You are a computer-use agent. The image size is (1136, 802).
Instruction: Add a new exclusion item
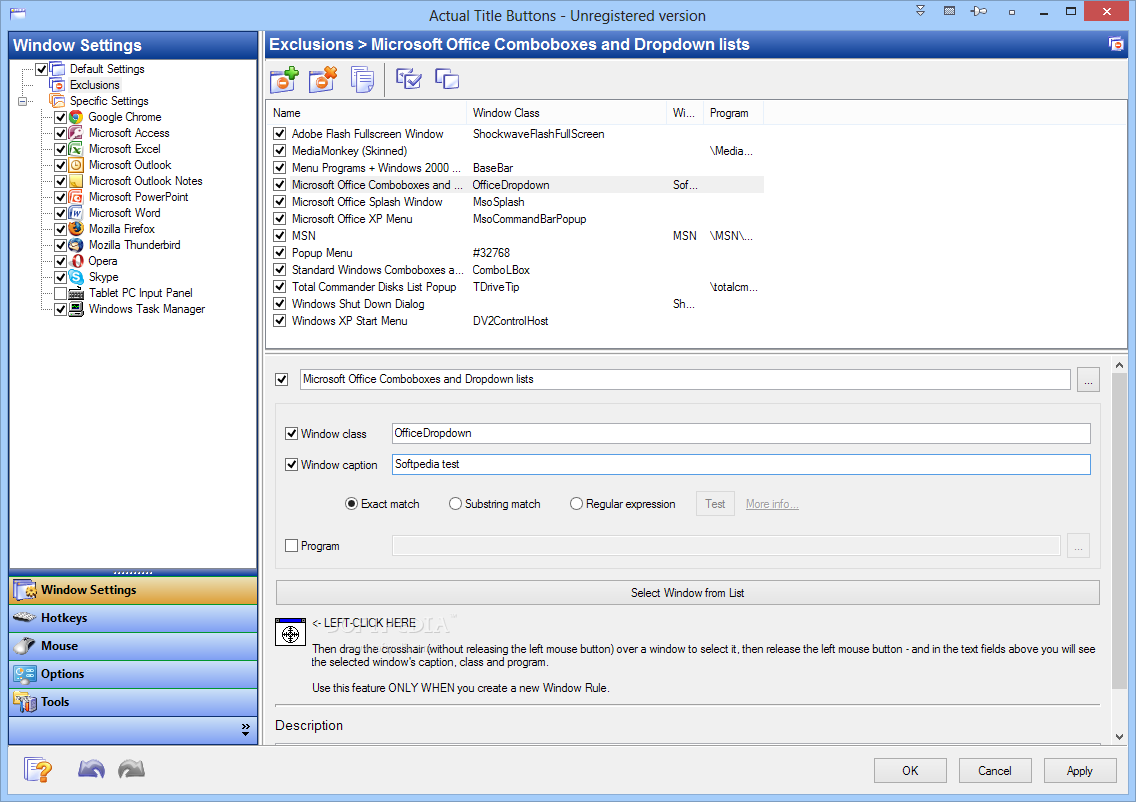point(284,79)
